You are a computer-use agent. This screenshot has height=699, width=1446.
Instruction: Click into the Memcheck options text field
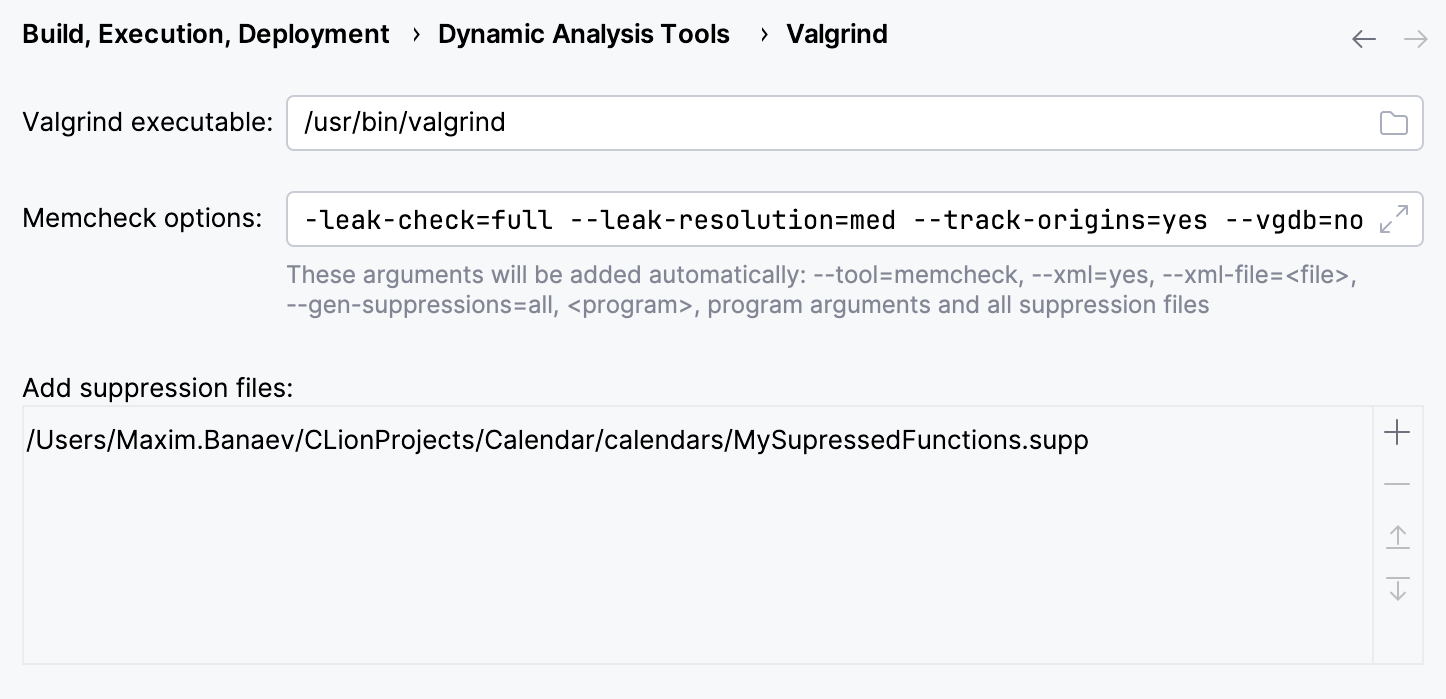click(x=830, y=219)
